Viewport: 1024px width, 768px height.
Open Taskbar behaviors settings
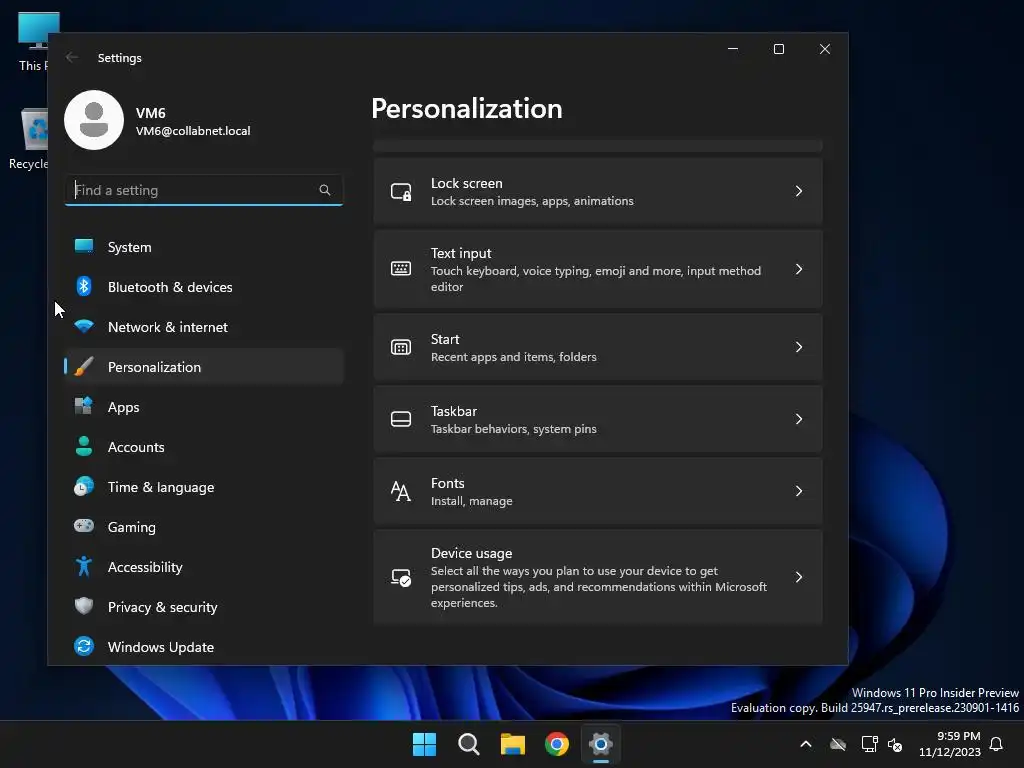pyautogui.click(x=598, y=419)
